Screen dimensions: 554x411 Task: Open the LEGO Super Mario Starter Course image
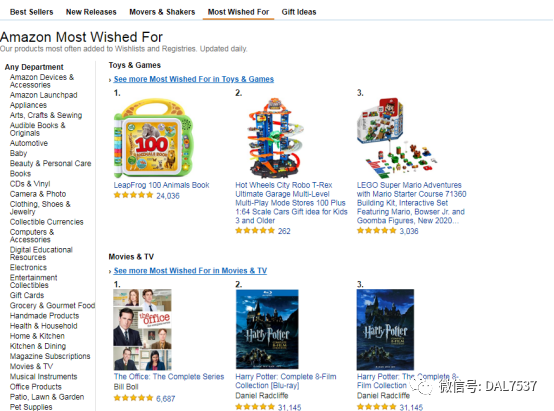[396, 138]
